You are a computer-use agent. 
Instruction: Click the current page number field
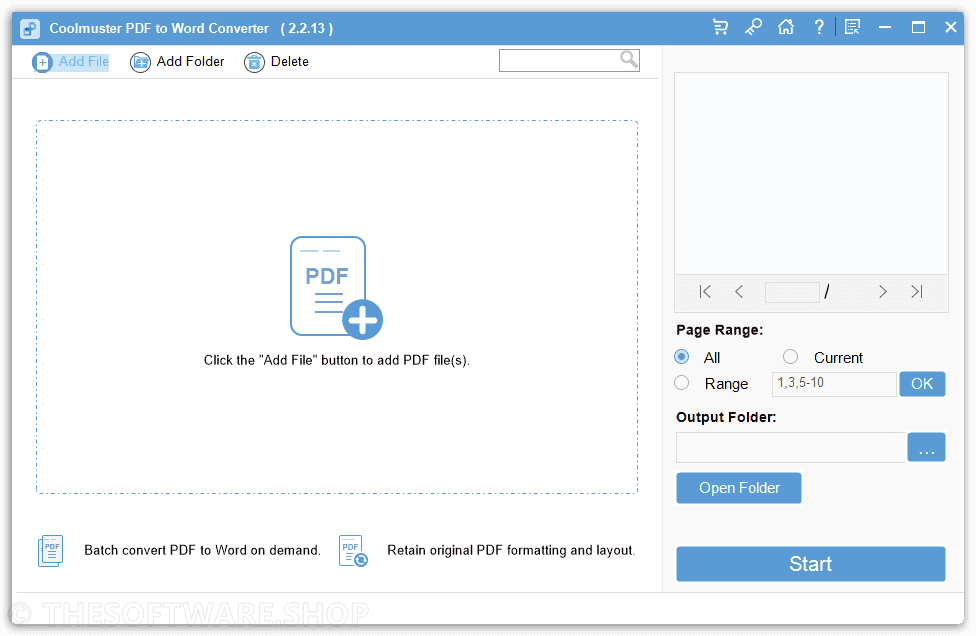coord(792,292)
